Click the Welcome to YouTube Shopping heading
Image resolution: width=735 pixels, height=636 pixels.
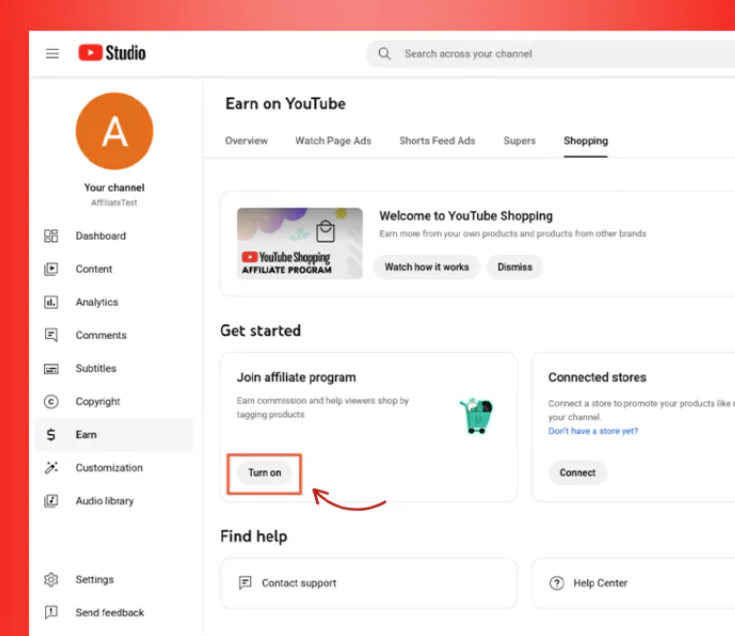tap(466, 216)
